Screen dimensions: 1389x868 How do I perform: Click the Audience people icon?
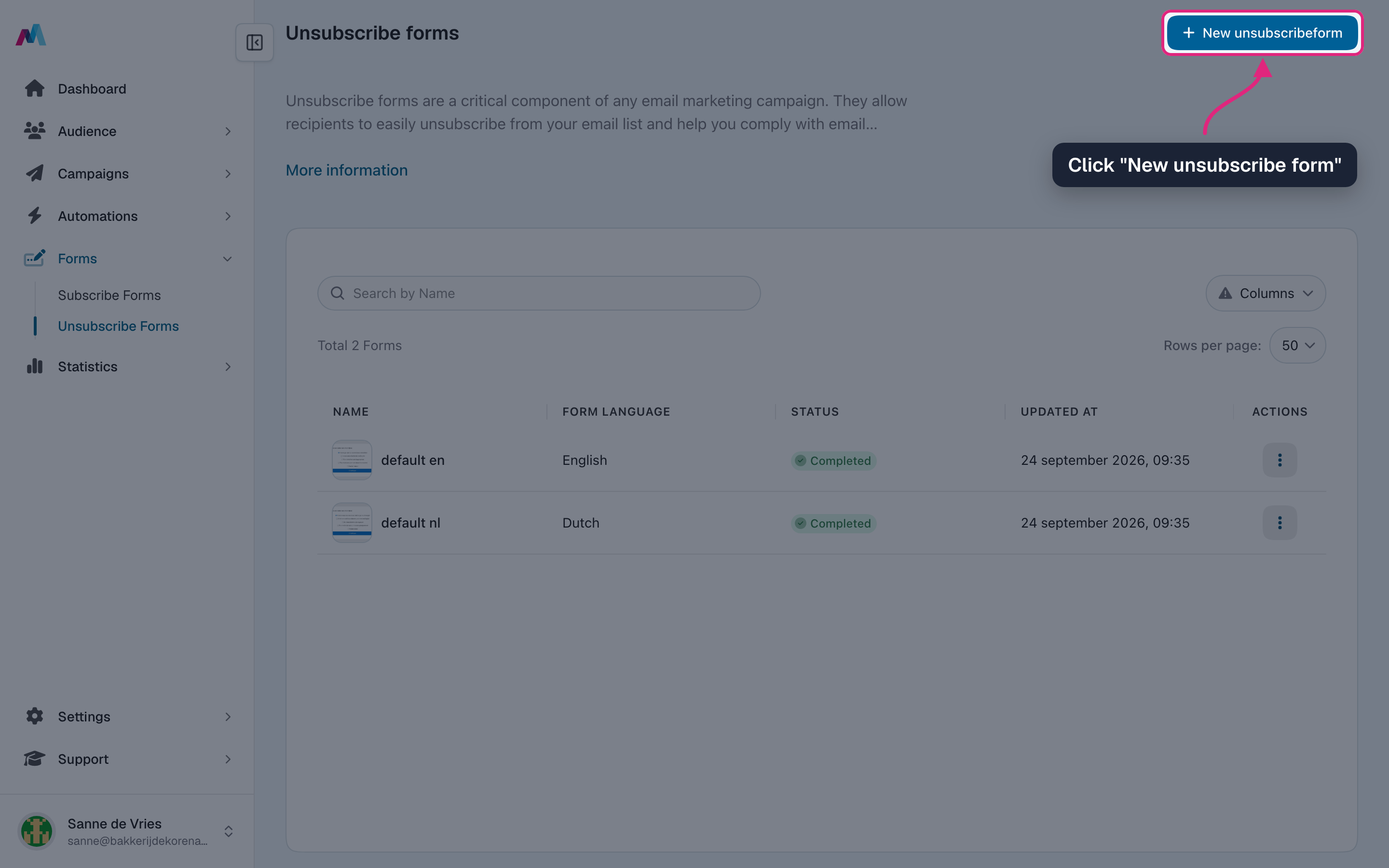[x=34, y=131]
